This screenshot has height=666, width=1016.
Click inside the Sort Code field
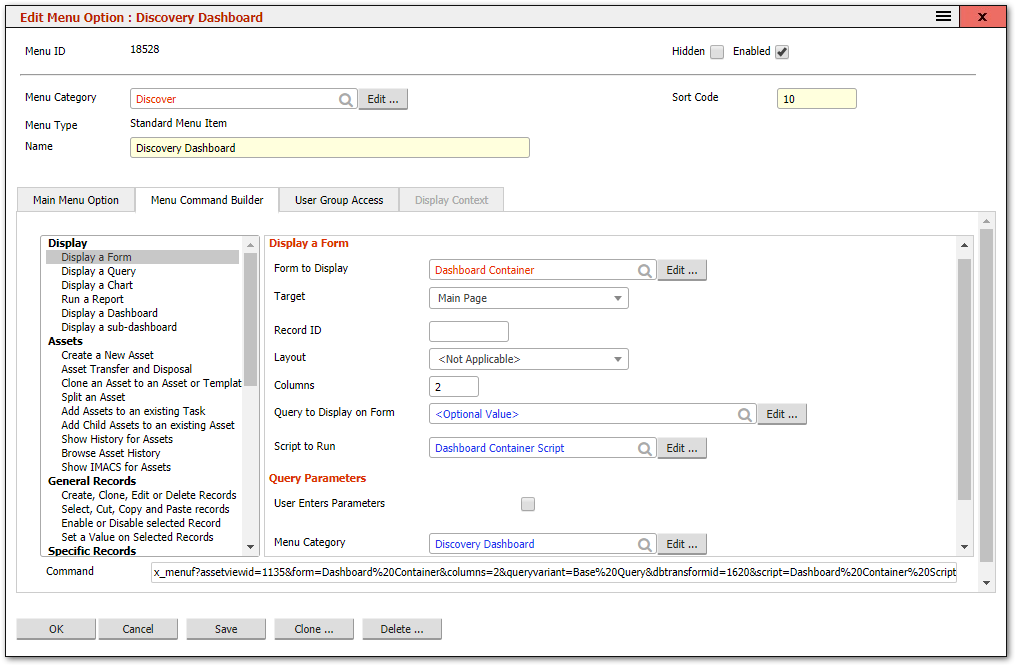tap(816, 98)
